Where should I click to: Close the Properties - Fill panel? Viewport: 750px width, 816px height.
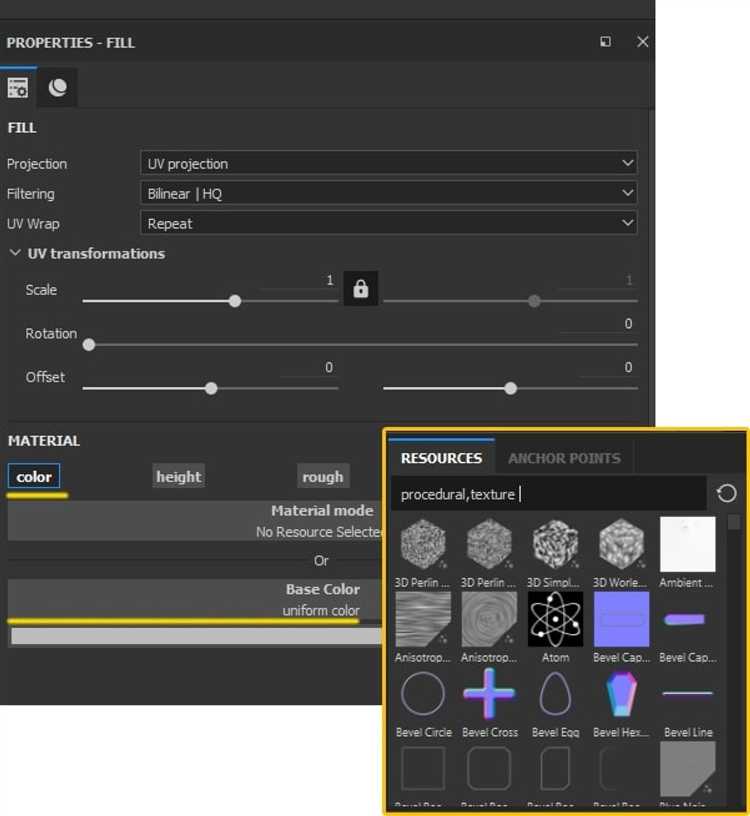pos(643,42)
